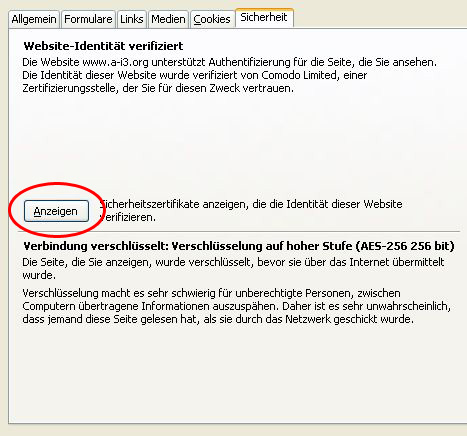467x436 pixels.
Task: Click the heading Website-Identität verifiziert
Action: pos(103,46)
